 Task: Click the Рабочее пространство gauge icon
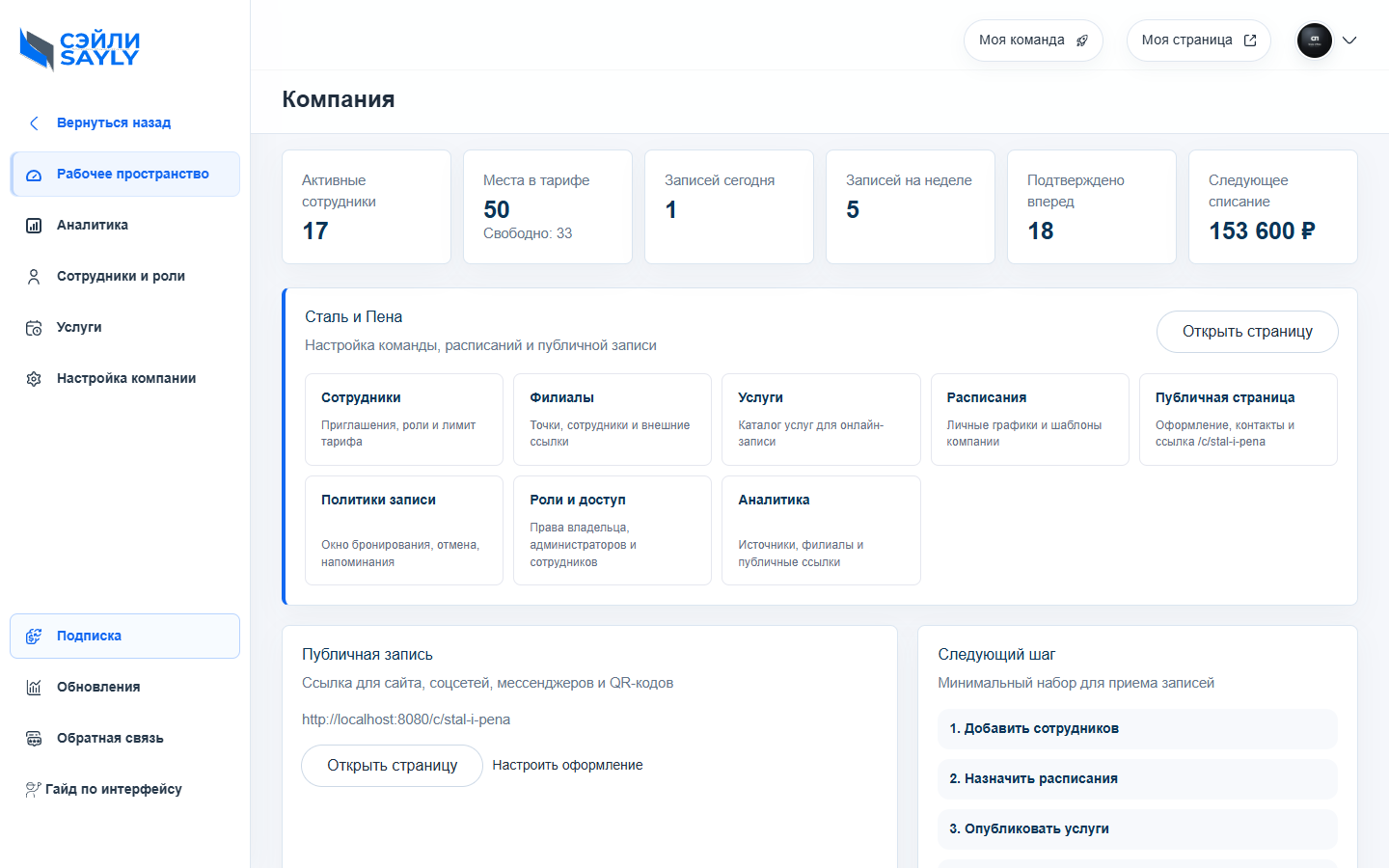pos(34,175)
